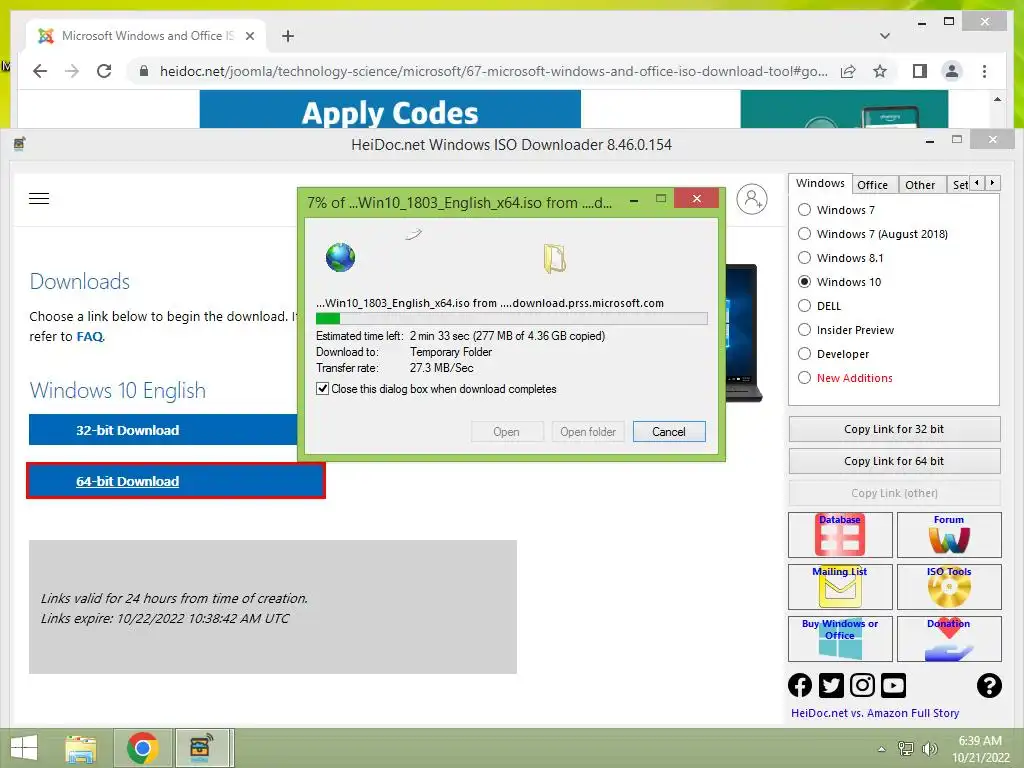Click the Chrome address bar URL
The image size is (1024, 768).
click(x=494, y=71)
